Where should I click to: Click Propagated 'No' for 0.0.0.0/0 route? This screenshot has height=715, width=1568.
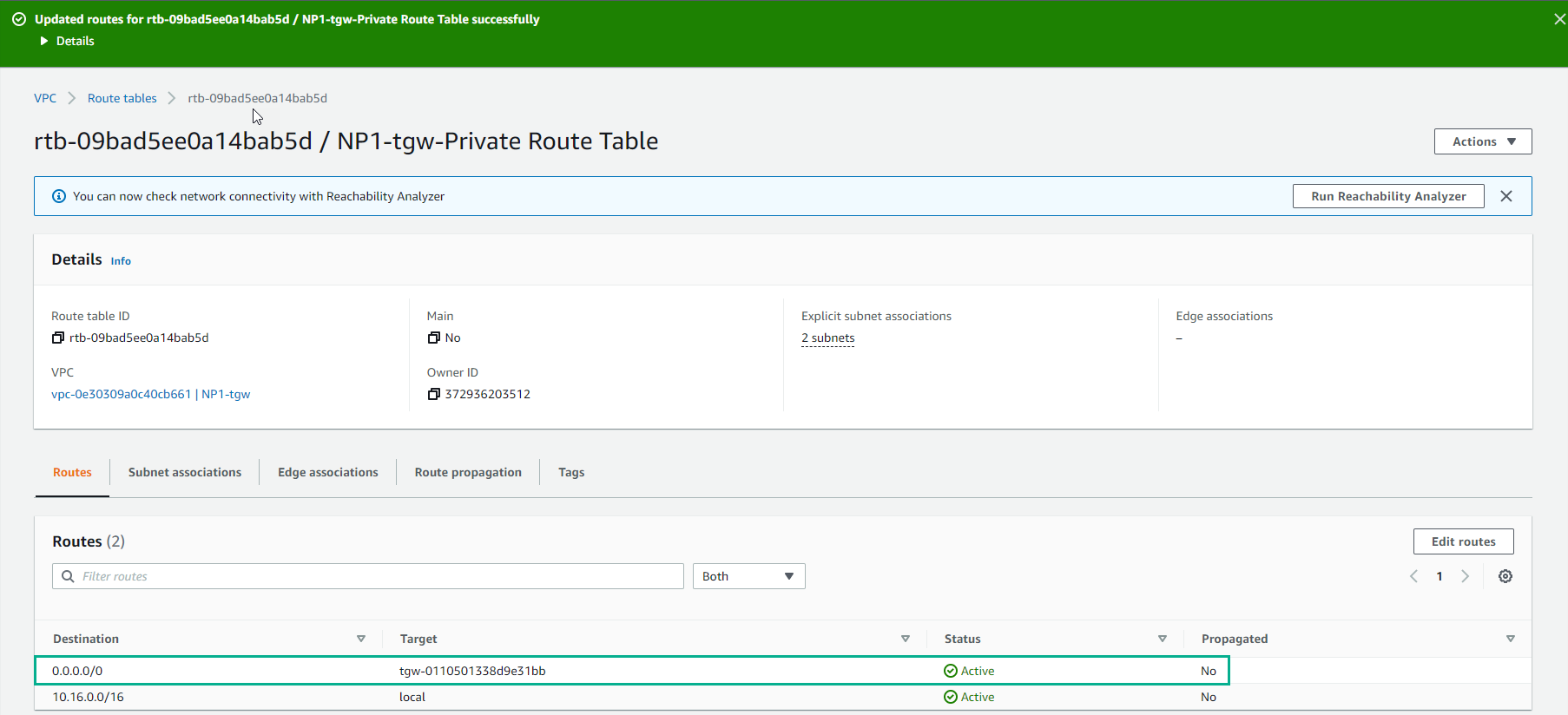click(1209, 671)
